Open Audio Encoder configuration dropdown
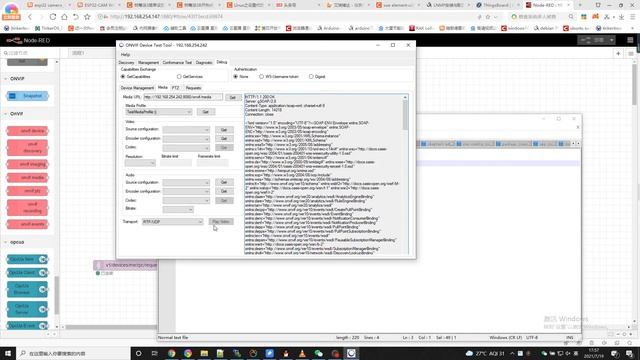This screenshot has height=360, width=640. click(x=186, y=191)
